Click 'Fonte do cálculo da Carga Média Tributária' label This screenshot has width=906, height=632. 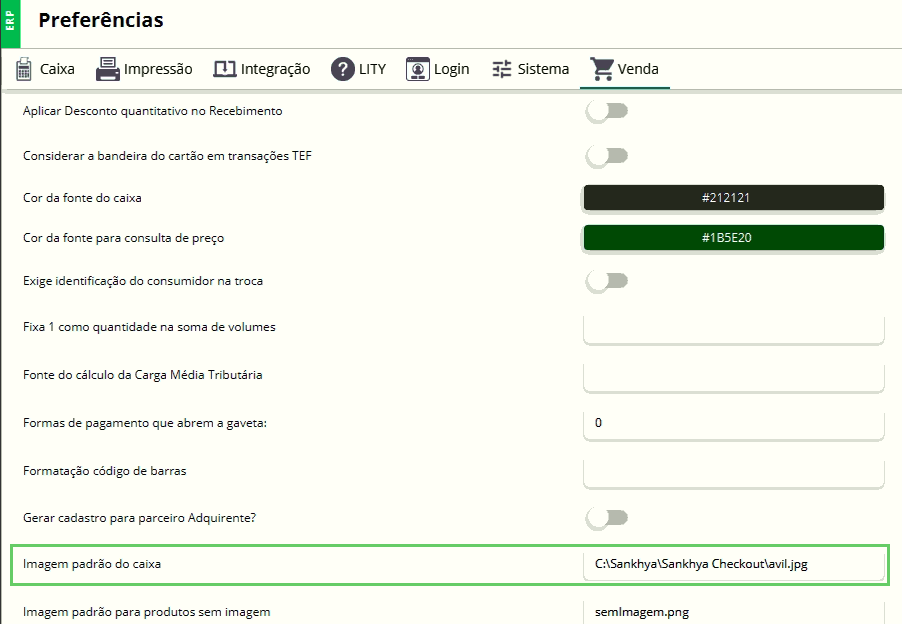pos(143,375)
